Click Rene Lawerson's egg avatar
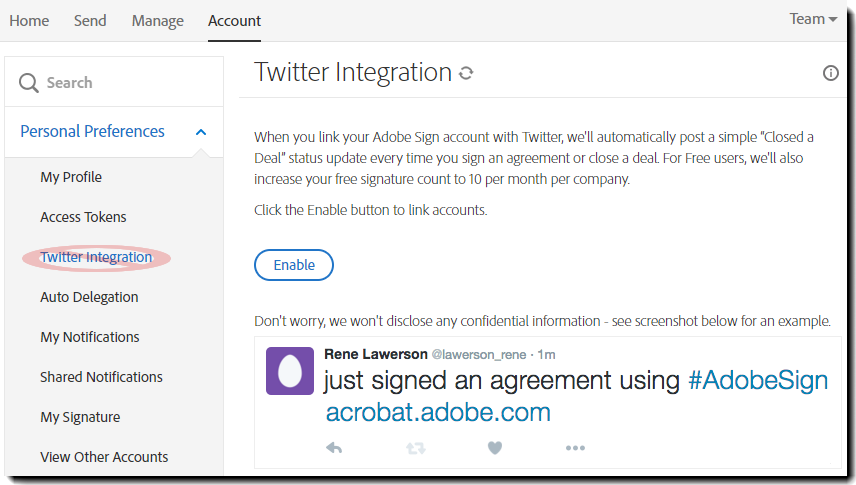 pyautogui.click(x=290, y=370)
